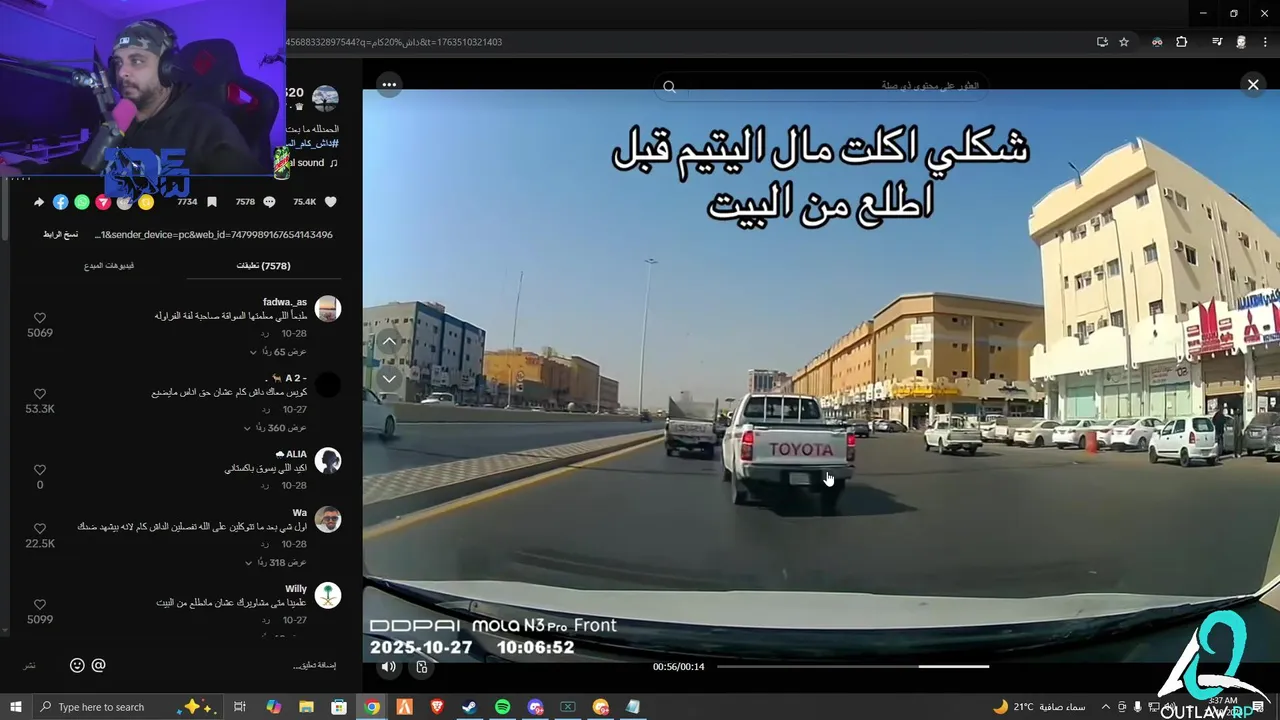The width and height of the screenshot is (1280, 720).
Task: Open fadwa._as profile avatar
Action: pyautogui.click(x=328, y=308)
